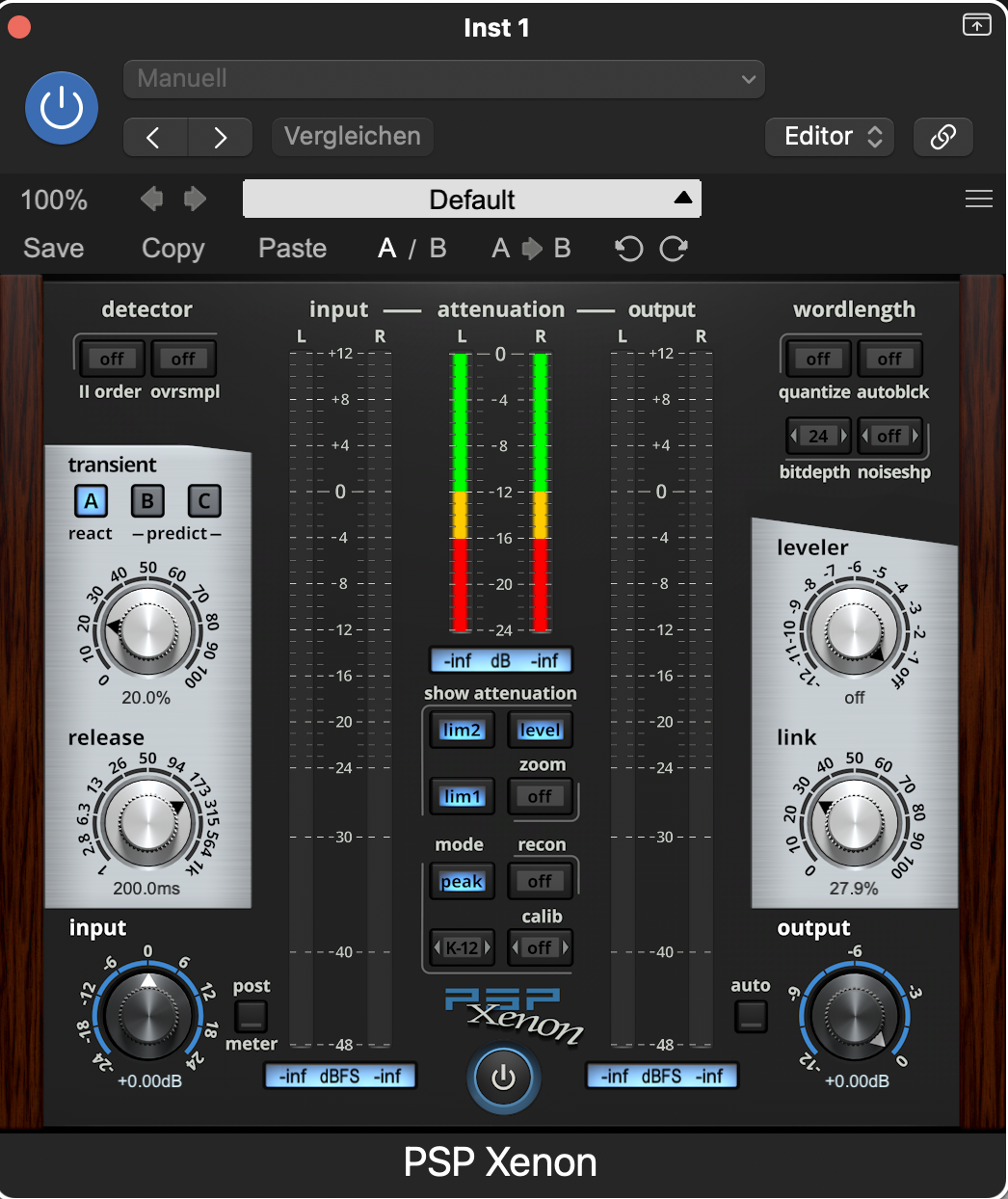
Task: Click the undo arrow icon
Action: pyautogui.click(x=628, y=249)
